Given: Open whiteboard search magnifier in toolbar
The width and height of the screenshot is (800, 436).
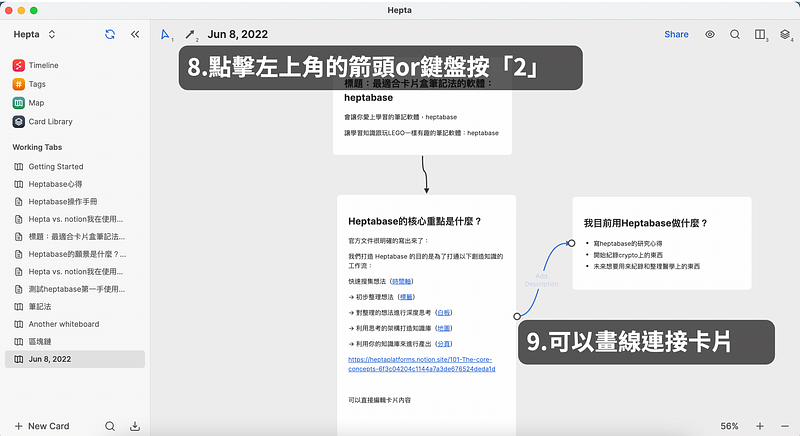Looking at the screenshot, I should point(735,34).
